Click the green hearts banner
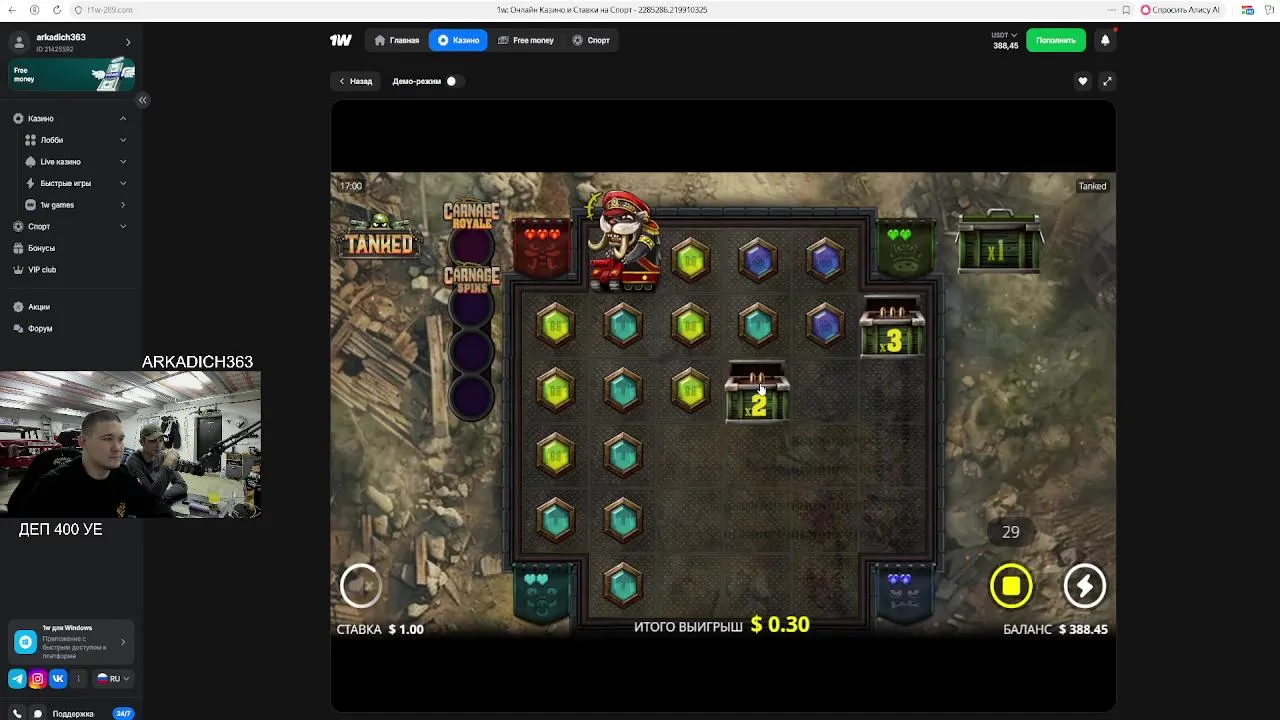1280x720 pixels. pos(903,247)
